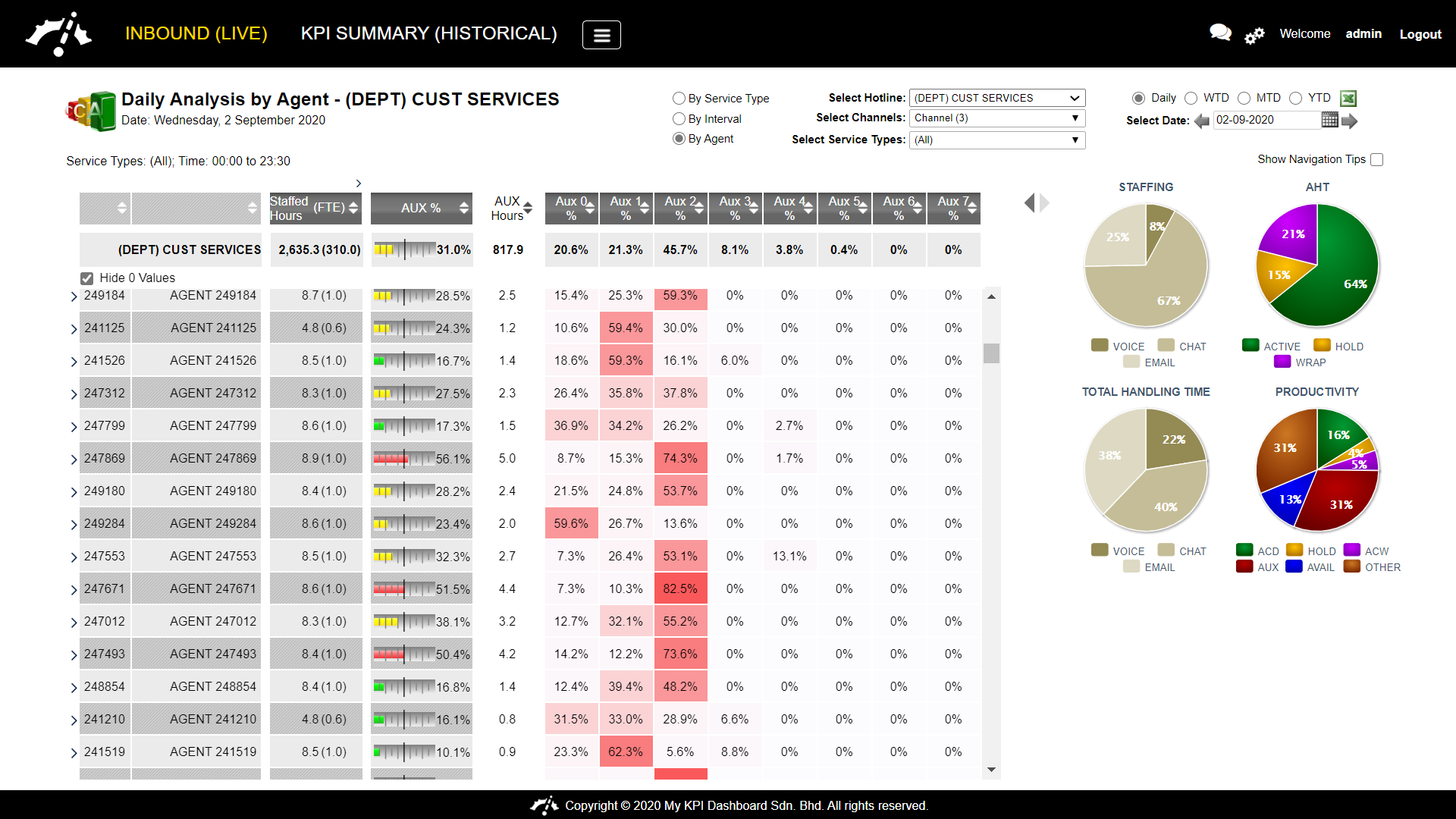Click the Select Date input field
Screen dimensions: 1456x819
click(x=1266, y=120)
